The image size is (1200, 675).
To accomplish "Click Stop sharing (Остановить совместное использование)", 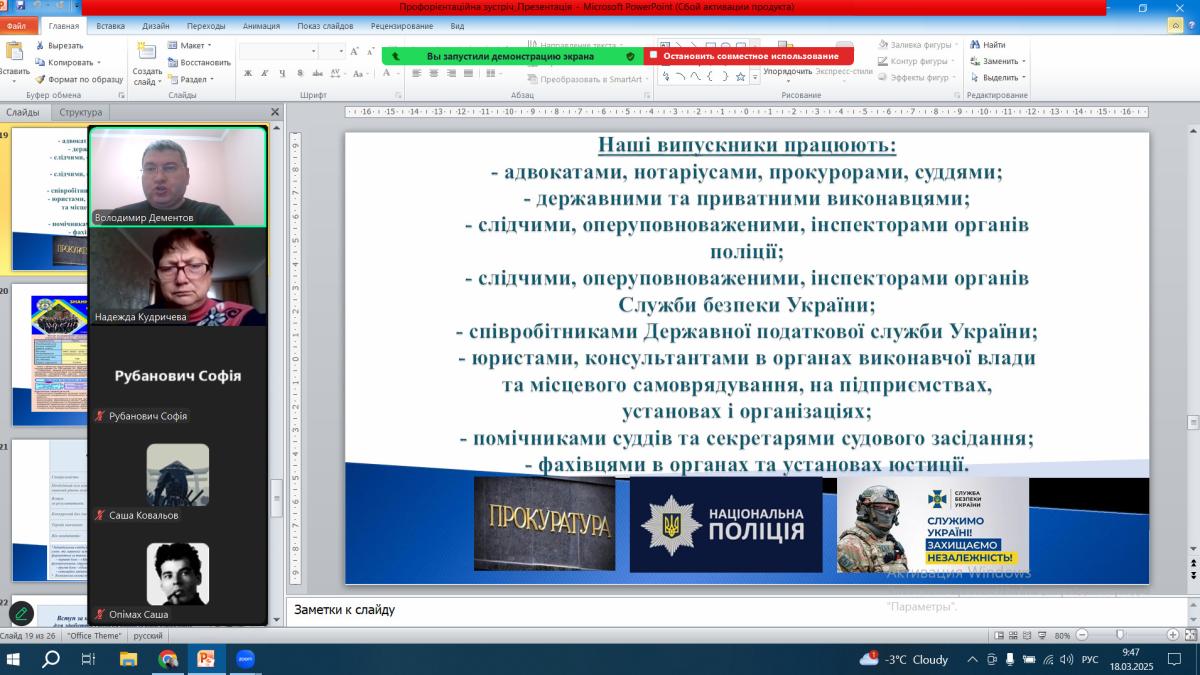I will (749, 56).
